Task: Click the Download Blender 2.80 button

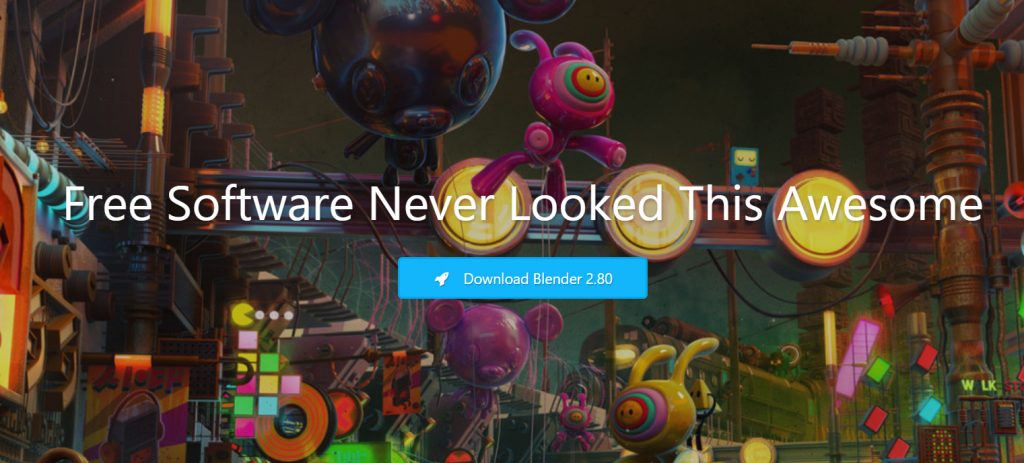Action: pyautogui.click(x=522, y=278)
